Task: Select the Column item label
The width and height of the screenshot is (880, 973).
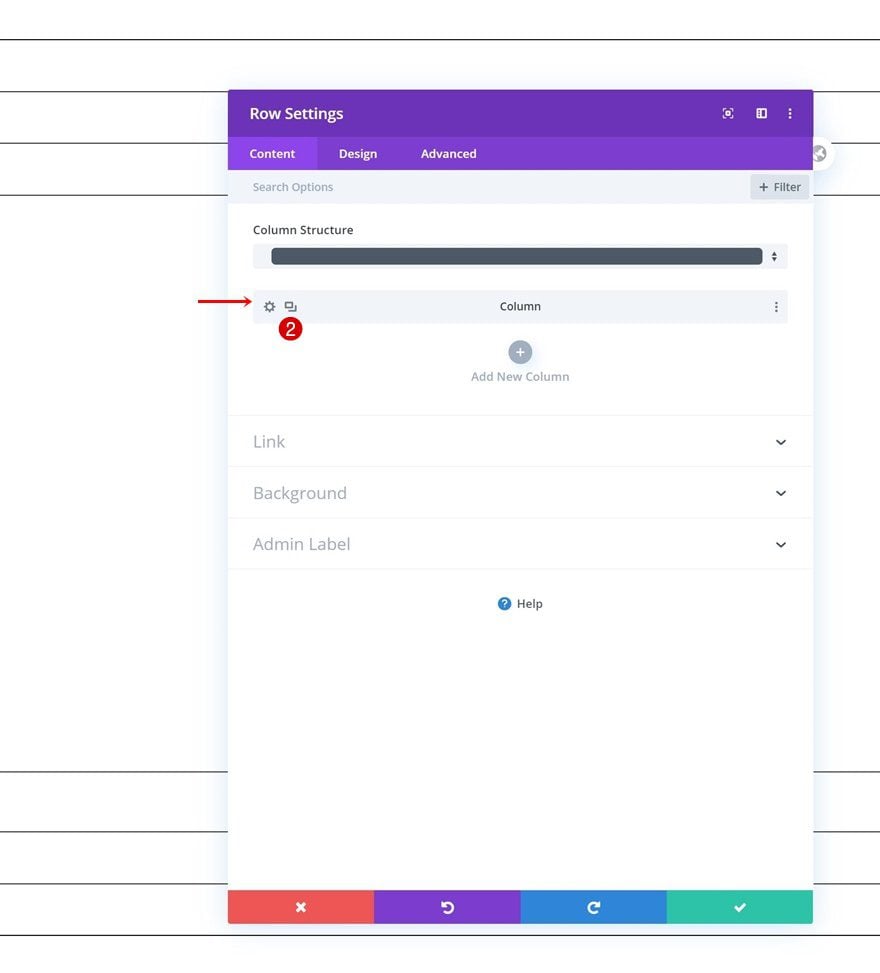Action: [x=520, y=307]
